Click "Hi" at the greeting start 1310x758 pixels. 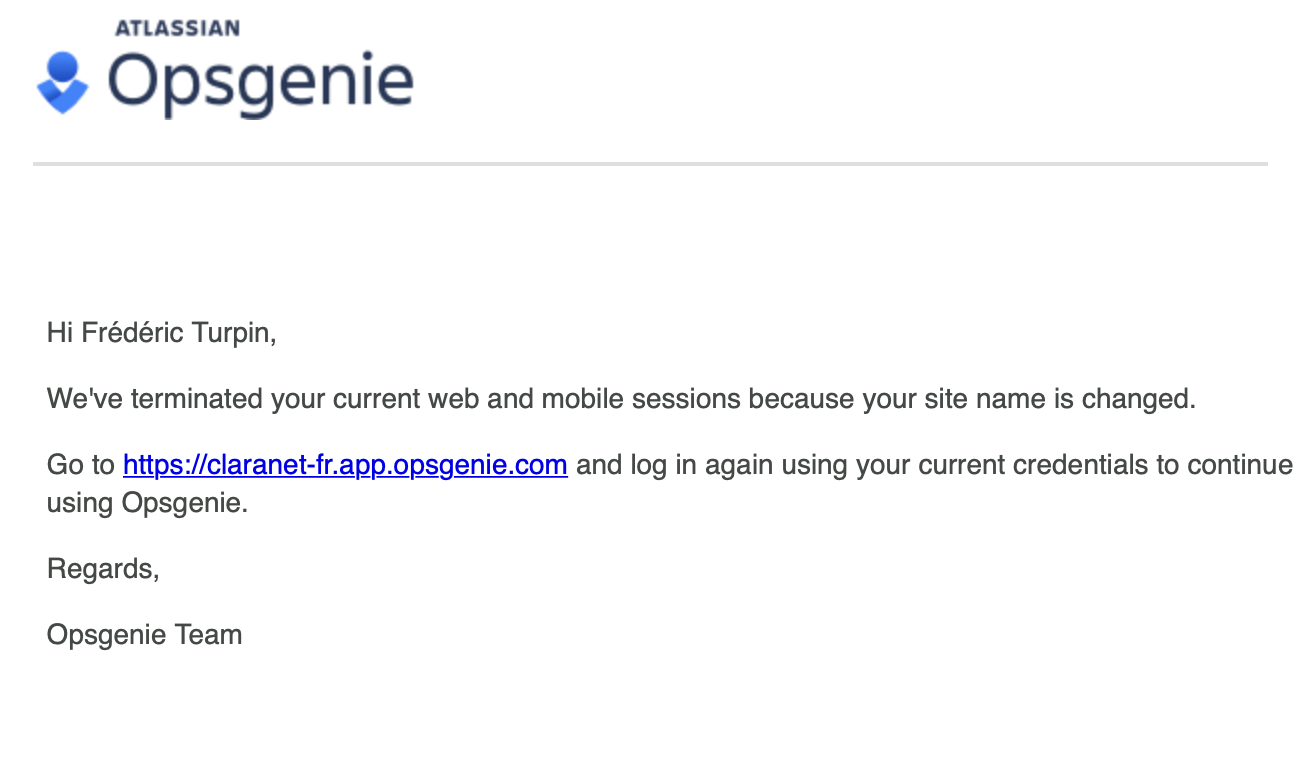(60, 332)
